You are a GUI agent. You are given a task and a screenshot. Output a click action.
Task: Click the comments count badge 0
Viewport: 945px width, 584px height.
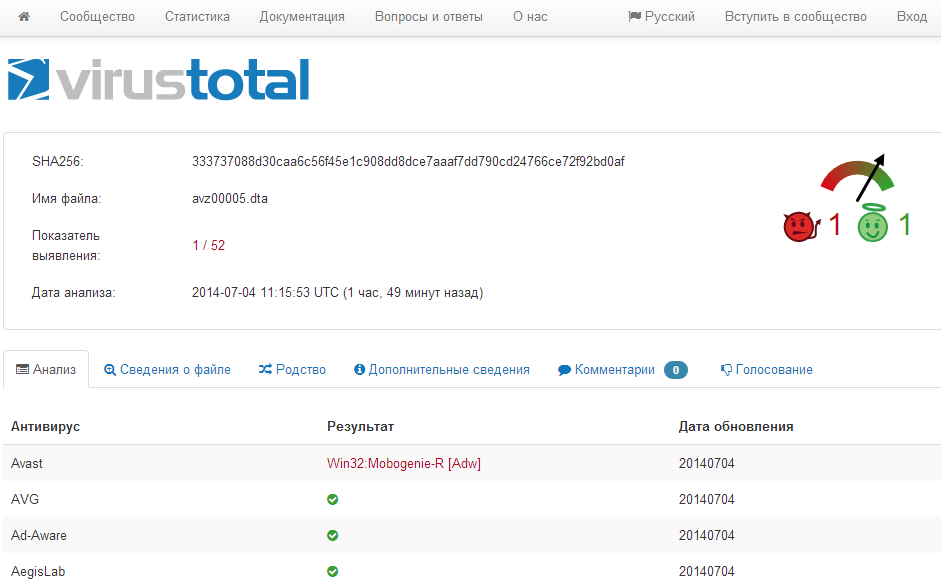[x=676, y=370]
